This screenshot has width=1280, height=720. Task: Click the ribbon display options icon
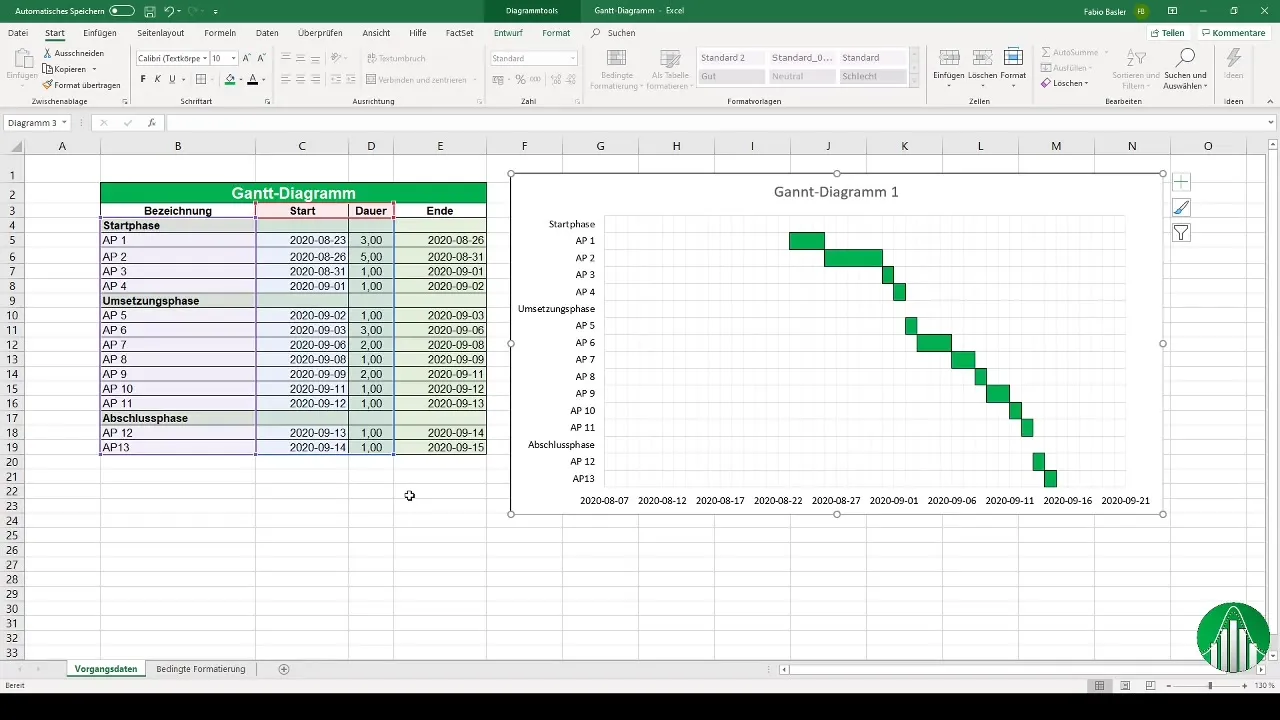1173,10
